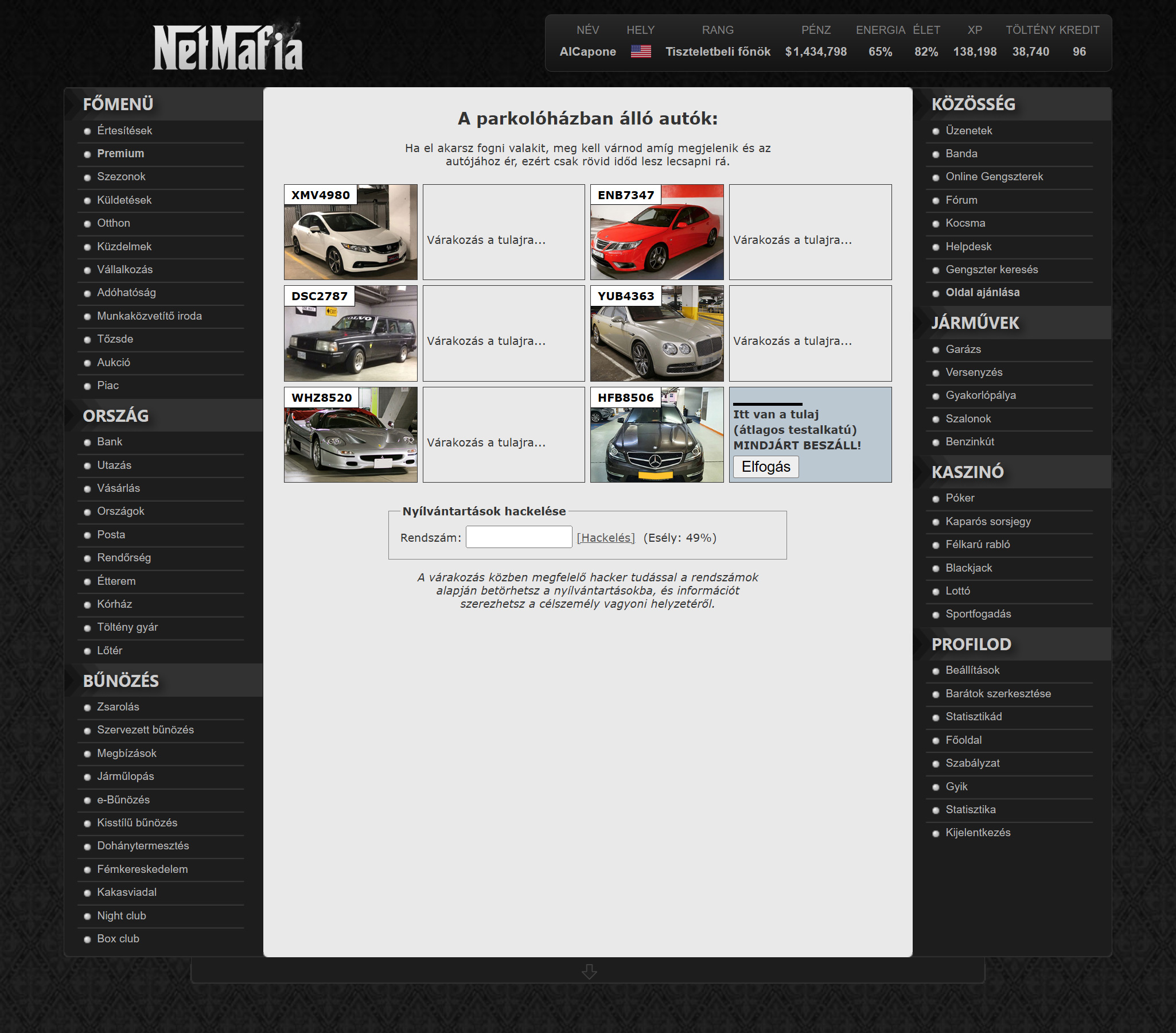1176x1033 pixels.
Task: Click the US flag location icon
Action: click(x=640, y=52)
